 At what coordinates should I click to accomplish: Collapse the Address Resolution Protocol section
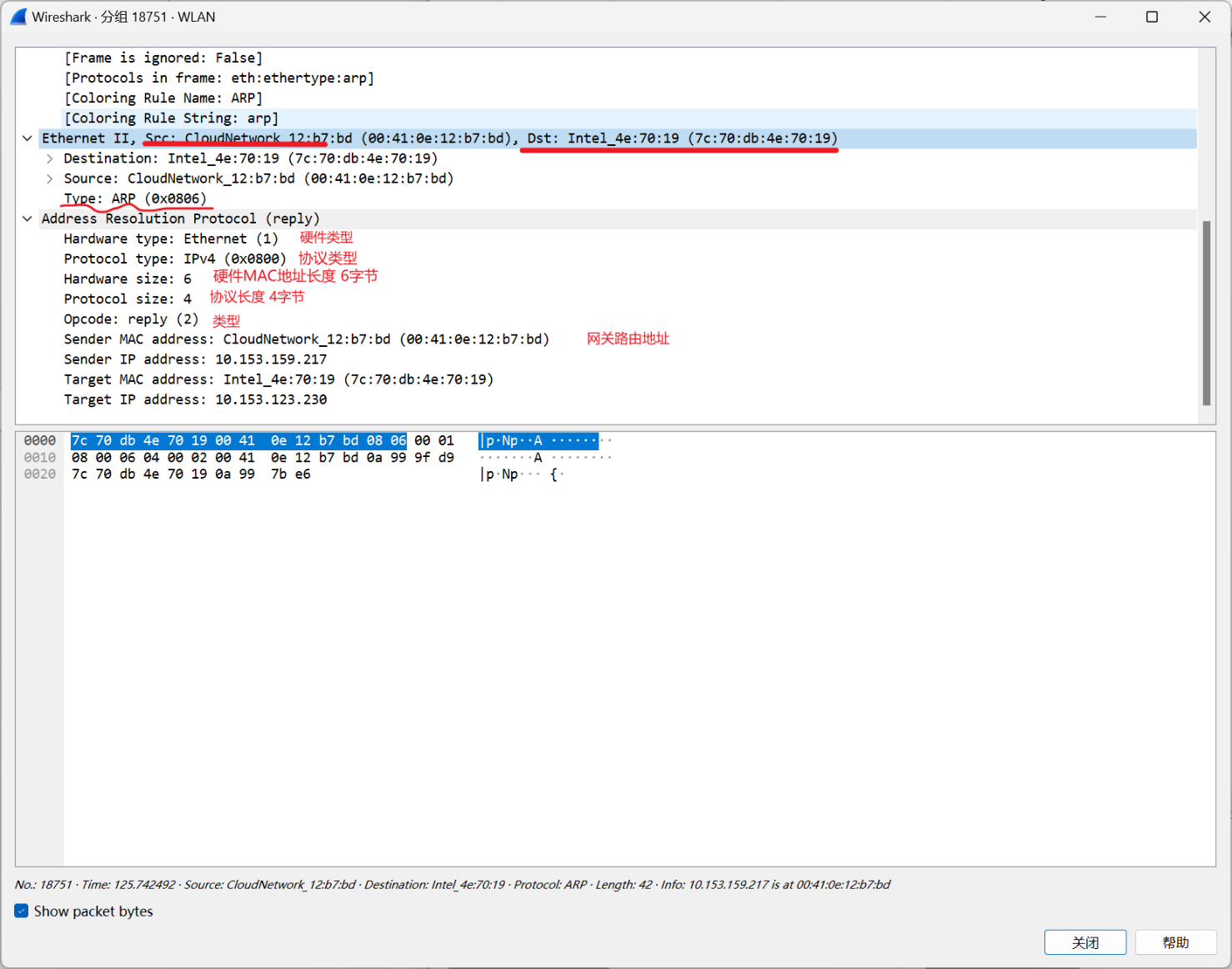pyautogui.click(x=28, y=218)
